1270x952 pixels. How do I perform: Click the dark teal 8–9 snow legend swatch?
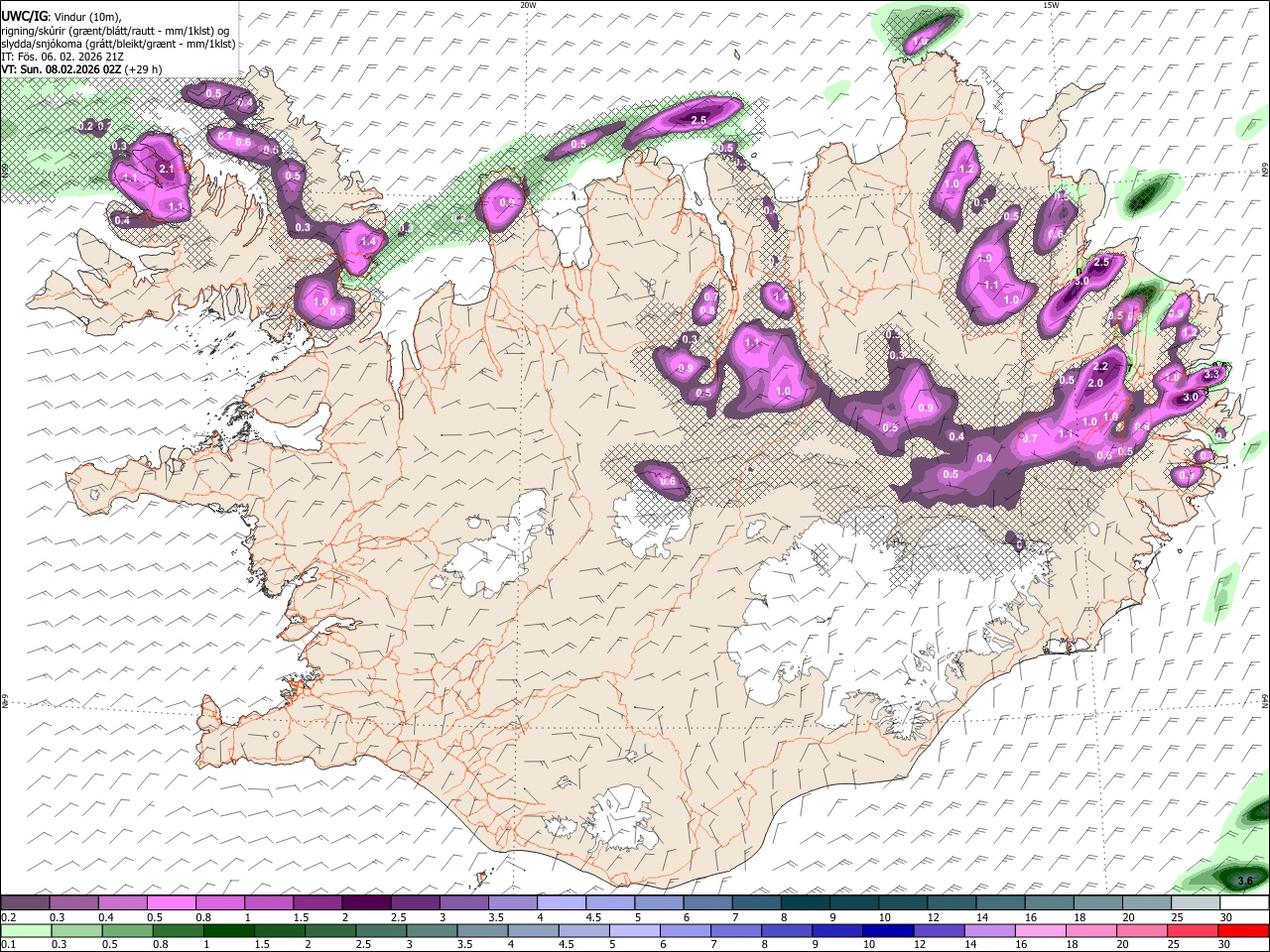(804, 903)
